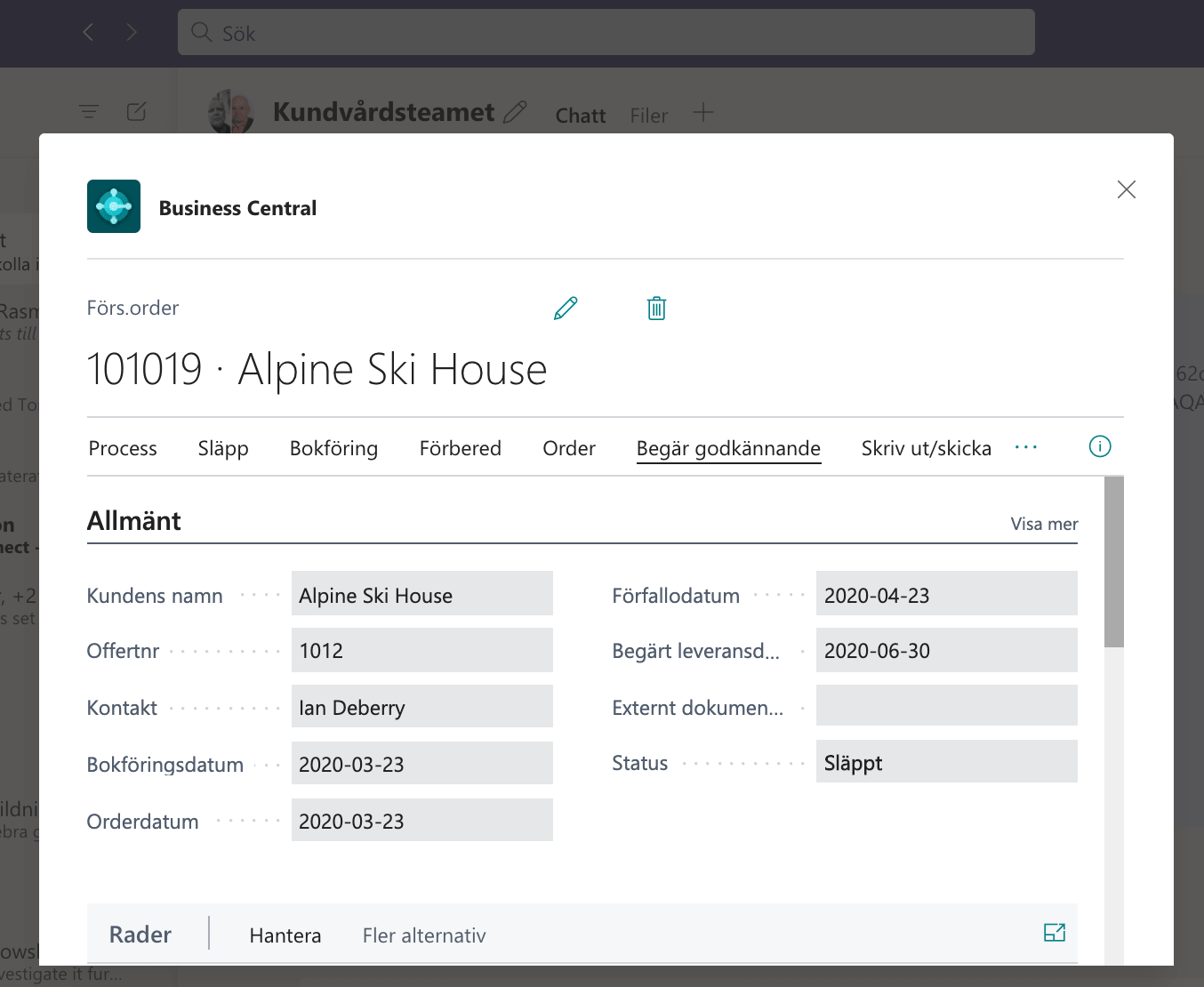Go forward using the Teams forward arrow
Screen dimensions: 1204x987
point(132,32)
